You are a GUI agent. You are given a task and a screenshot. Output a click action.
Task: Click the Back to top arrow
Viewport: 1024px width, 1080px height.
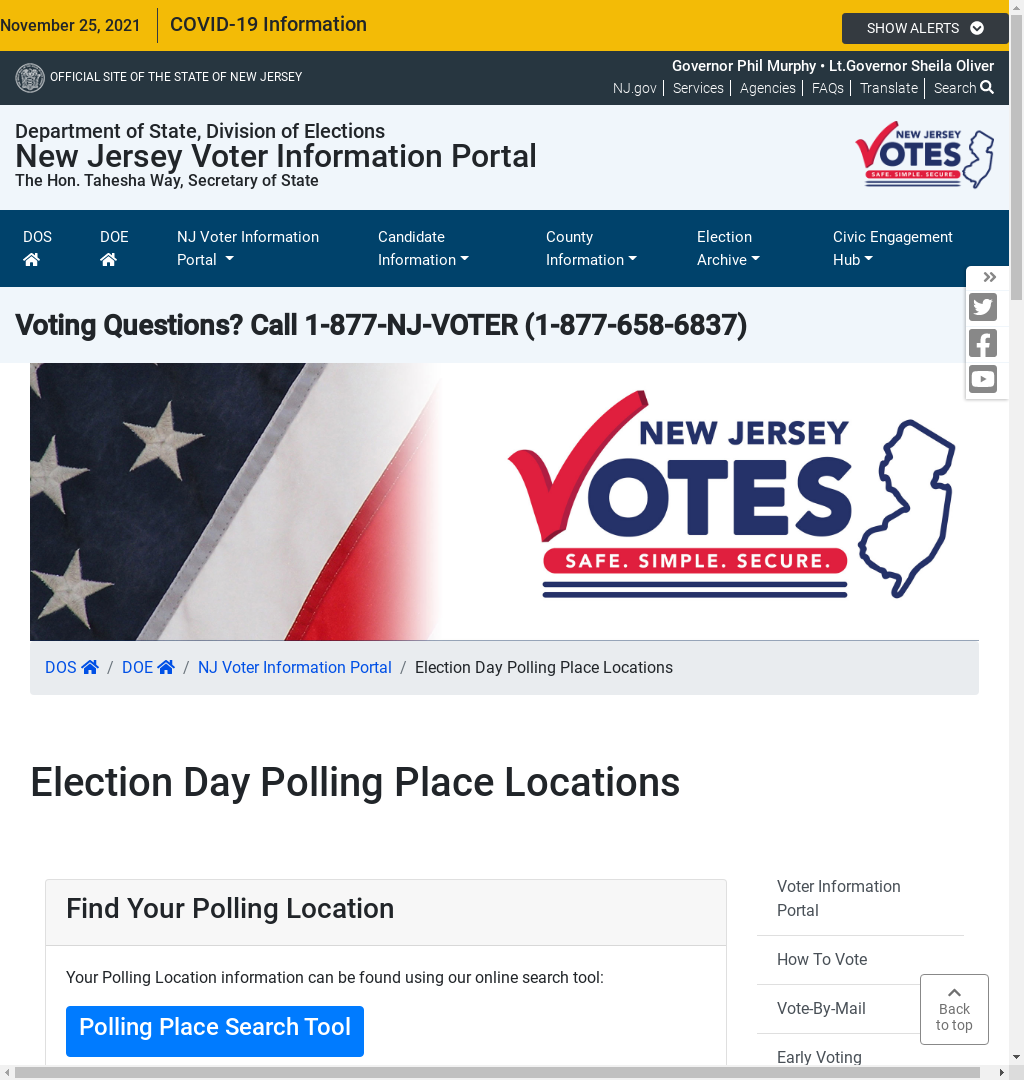point(953,1008)
